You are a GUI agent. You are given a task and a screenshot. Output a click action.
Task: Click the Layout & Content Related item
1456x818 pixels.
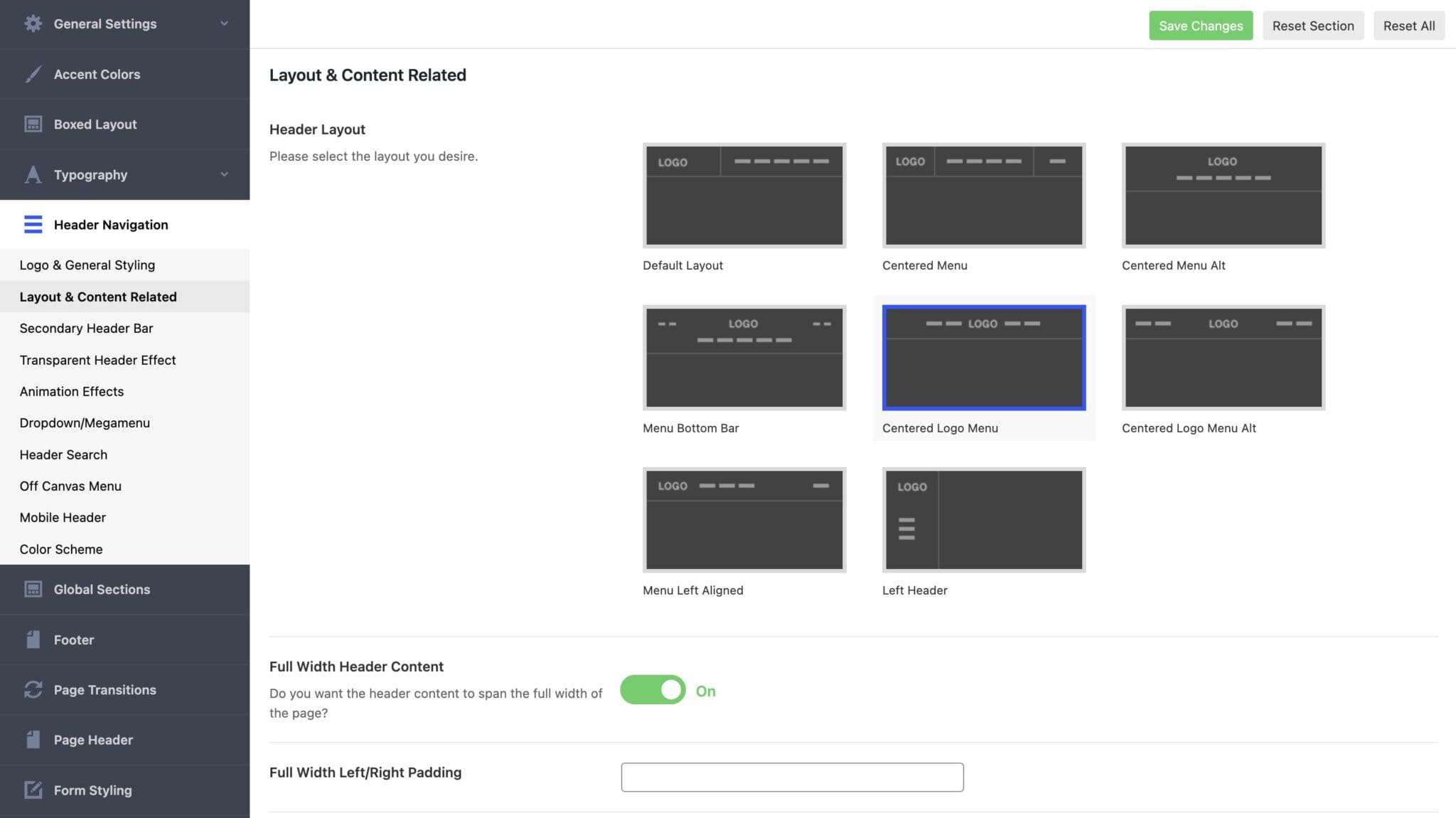point(124,297)
